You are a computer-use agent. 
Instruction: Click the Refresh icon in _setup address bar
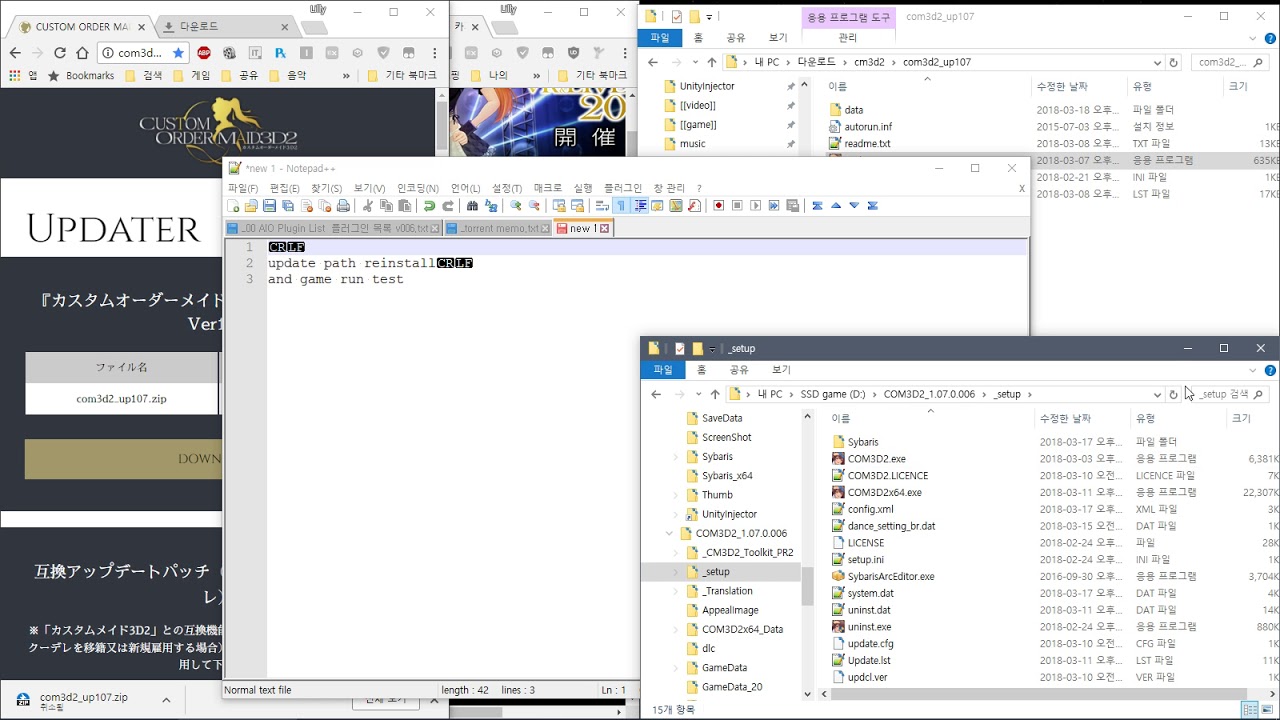(x=1173, y=394)
